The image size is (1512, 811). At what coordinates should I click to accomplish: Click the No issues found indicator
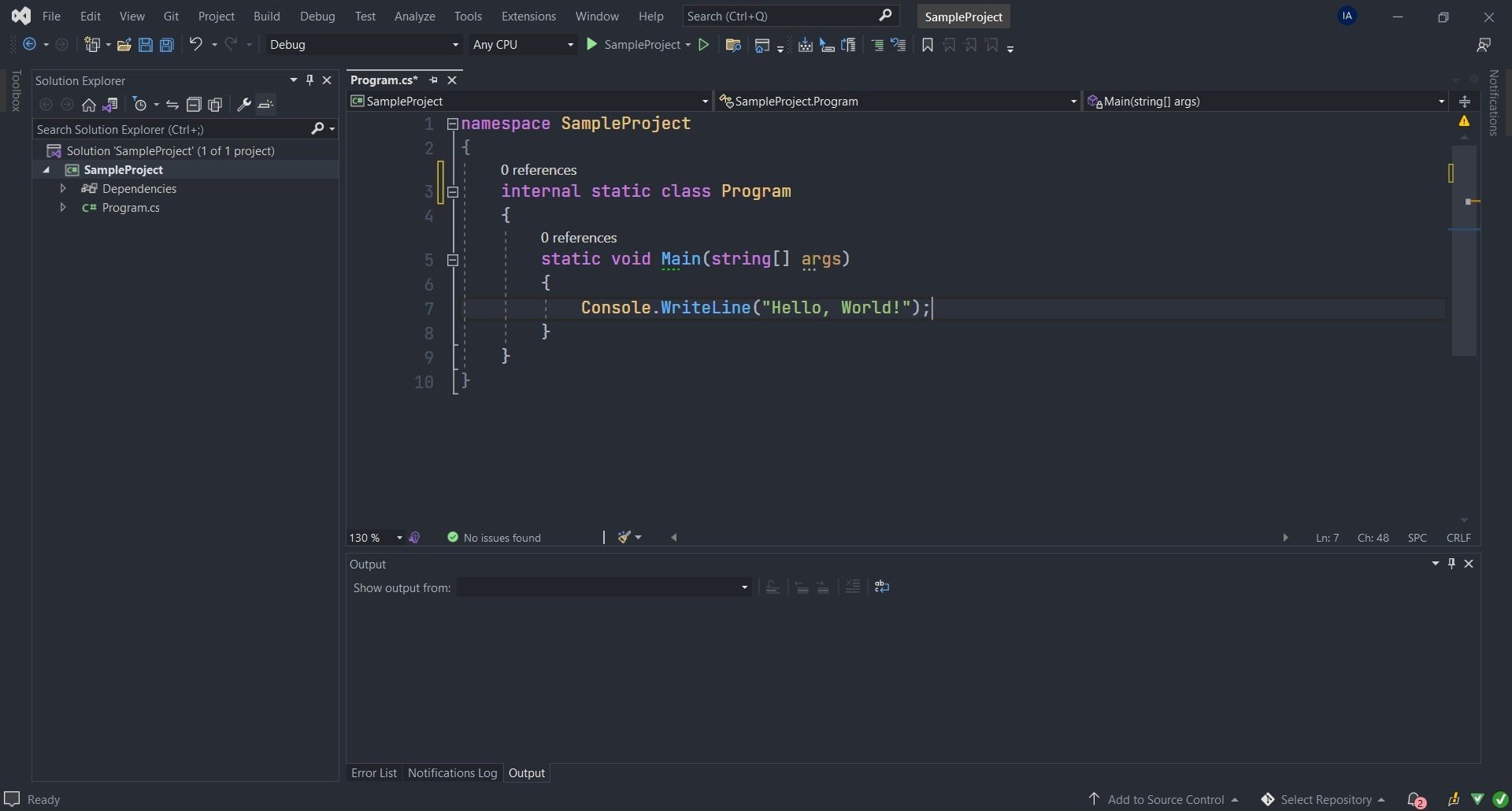click(x=494, y=537)
